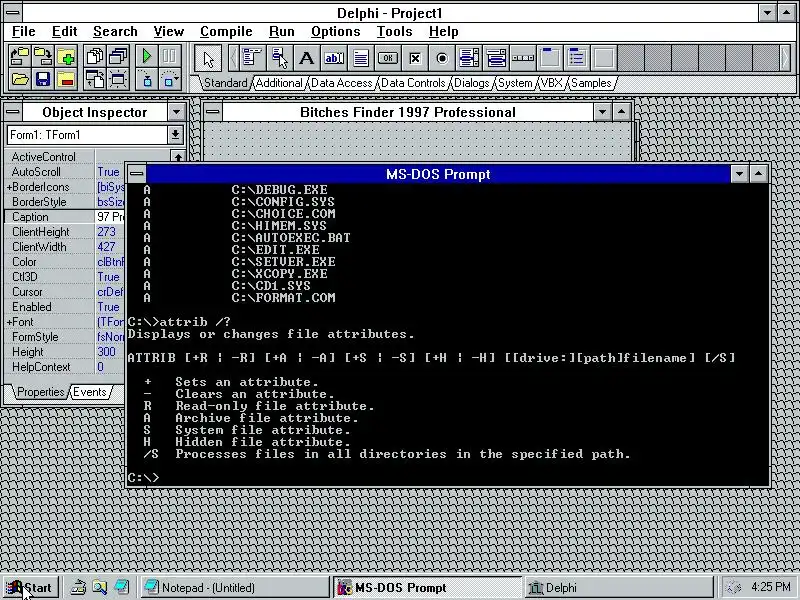Open the Compile menu

point(226,32)
